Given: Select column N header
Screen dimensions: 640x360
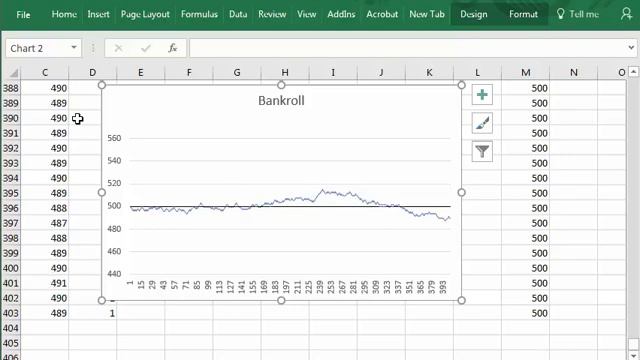Looking at the screenshot, I should (x=573, y=73).
